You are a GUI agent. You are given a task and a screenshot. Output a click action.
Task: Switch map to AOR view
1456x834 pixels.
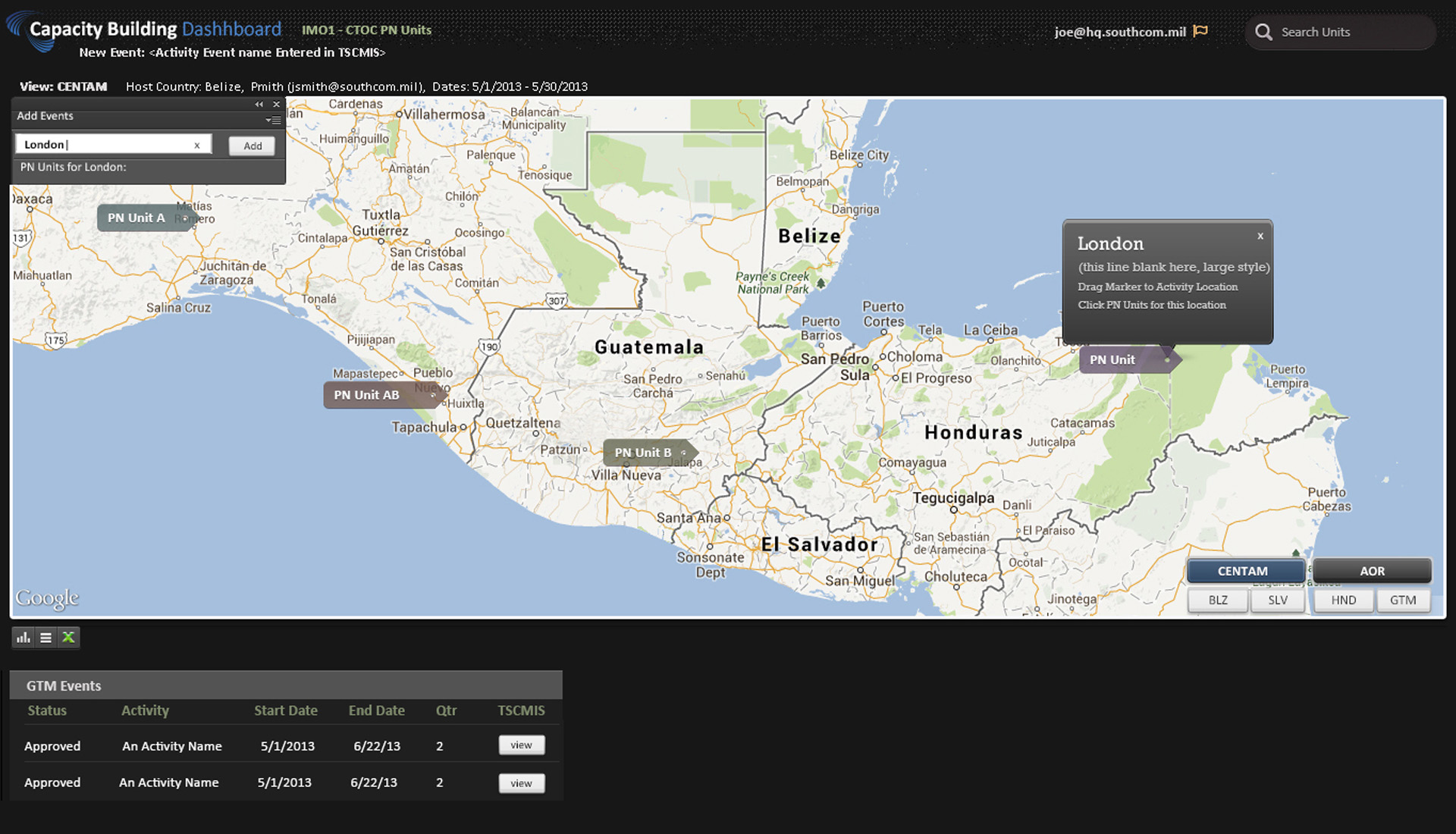click(1372, 571)
